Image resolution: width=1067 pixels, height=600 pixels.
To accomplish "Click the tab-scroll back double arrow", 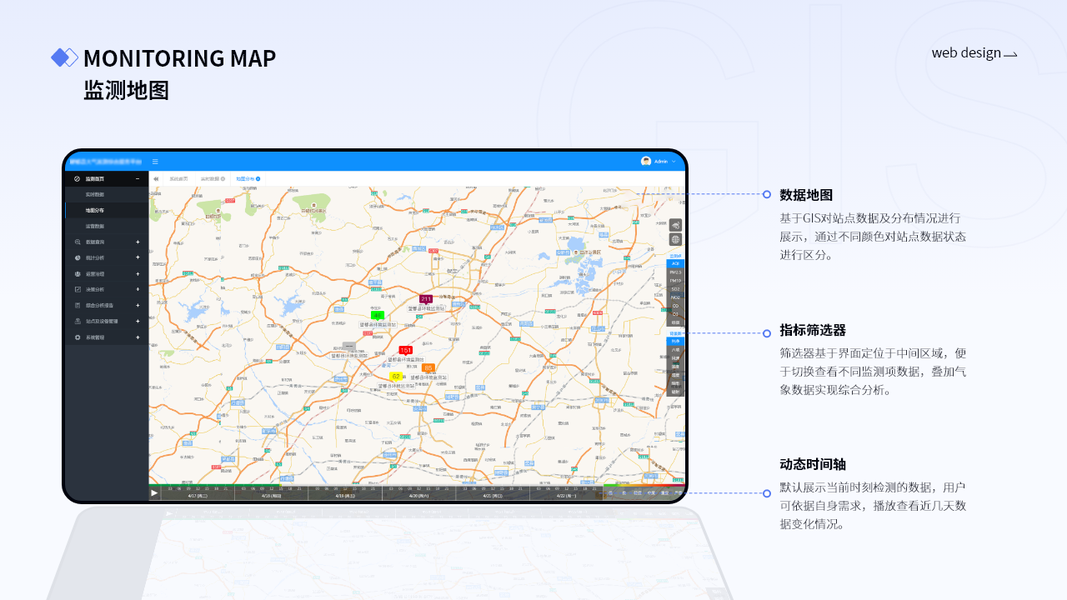I will pos(156,179).
